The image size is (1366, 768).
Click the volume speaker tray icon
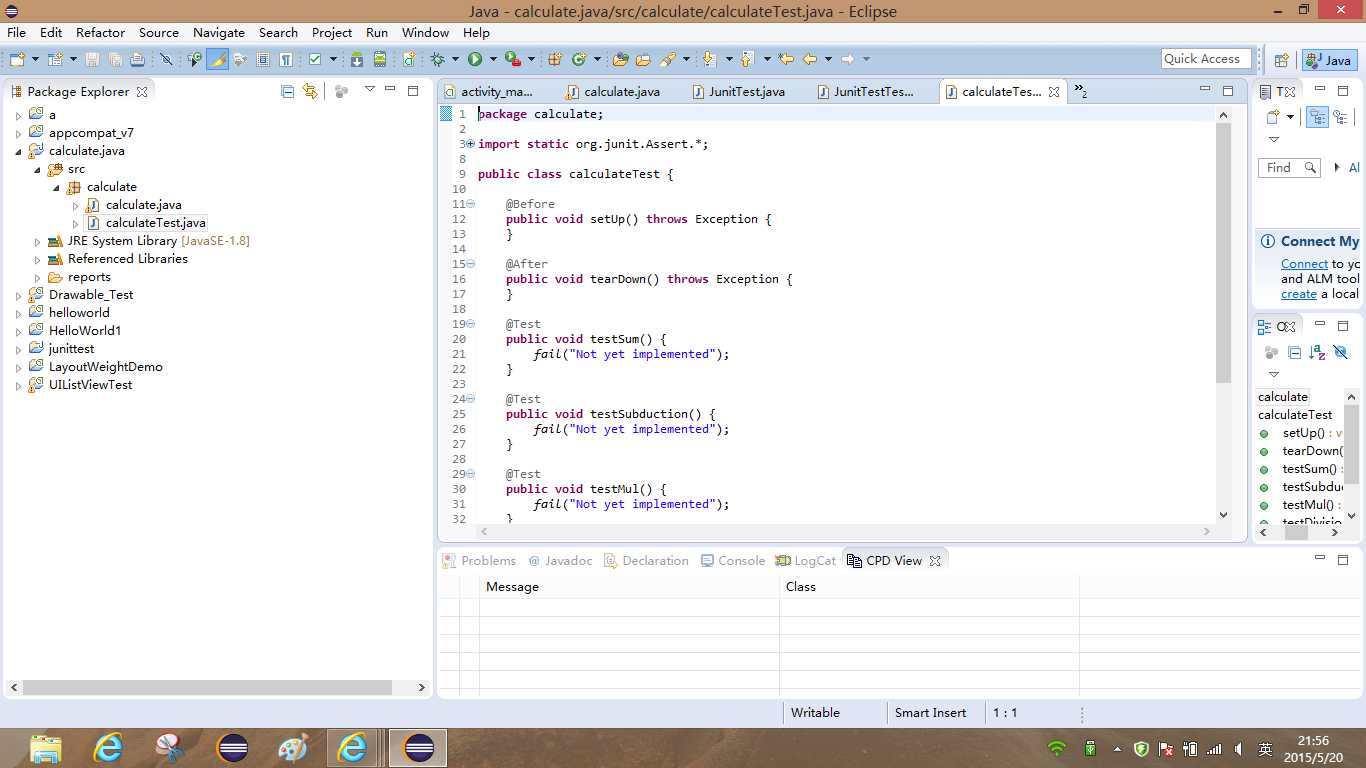tap(1238, 748)
